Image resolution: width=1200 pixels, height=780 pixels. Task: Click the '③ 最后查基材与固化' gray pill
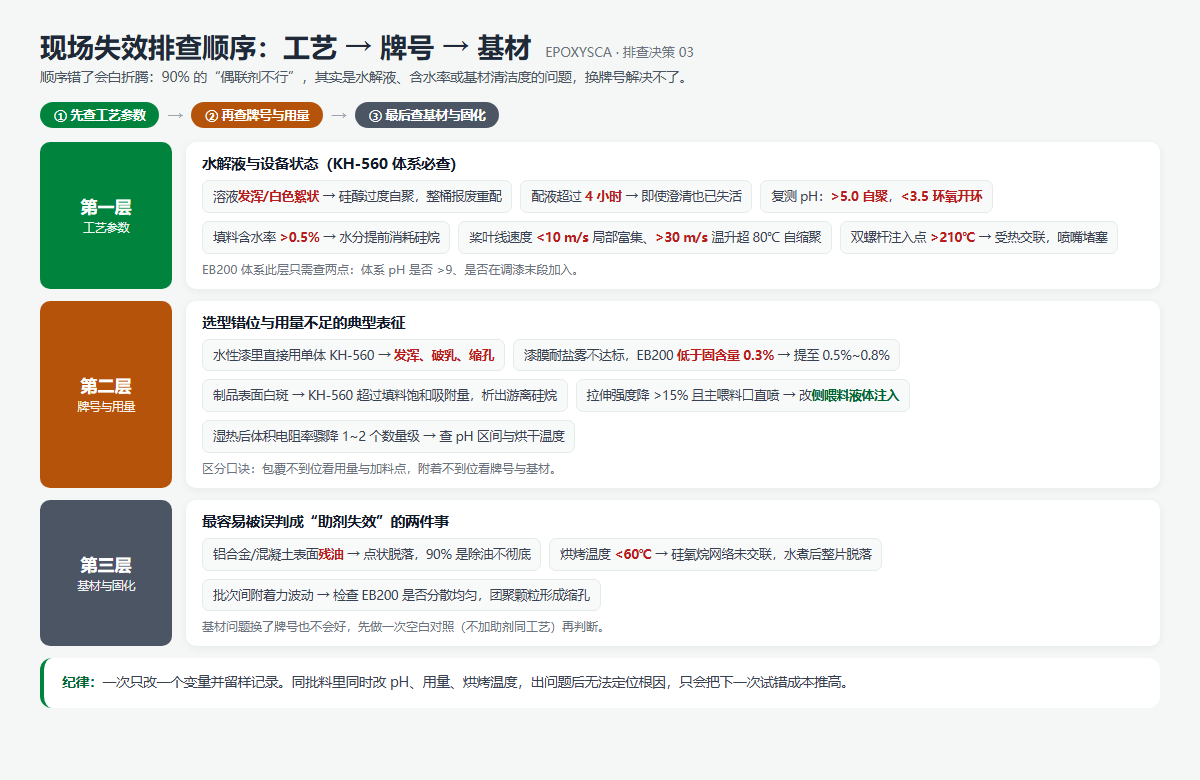point(427,115)
